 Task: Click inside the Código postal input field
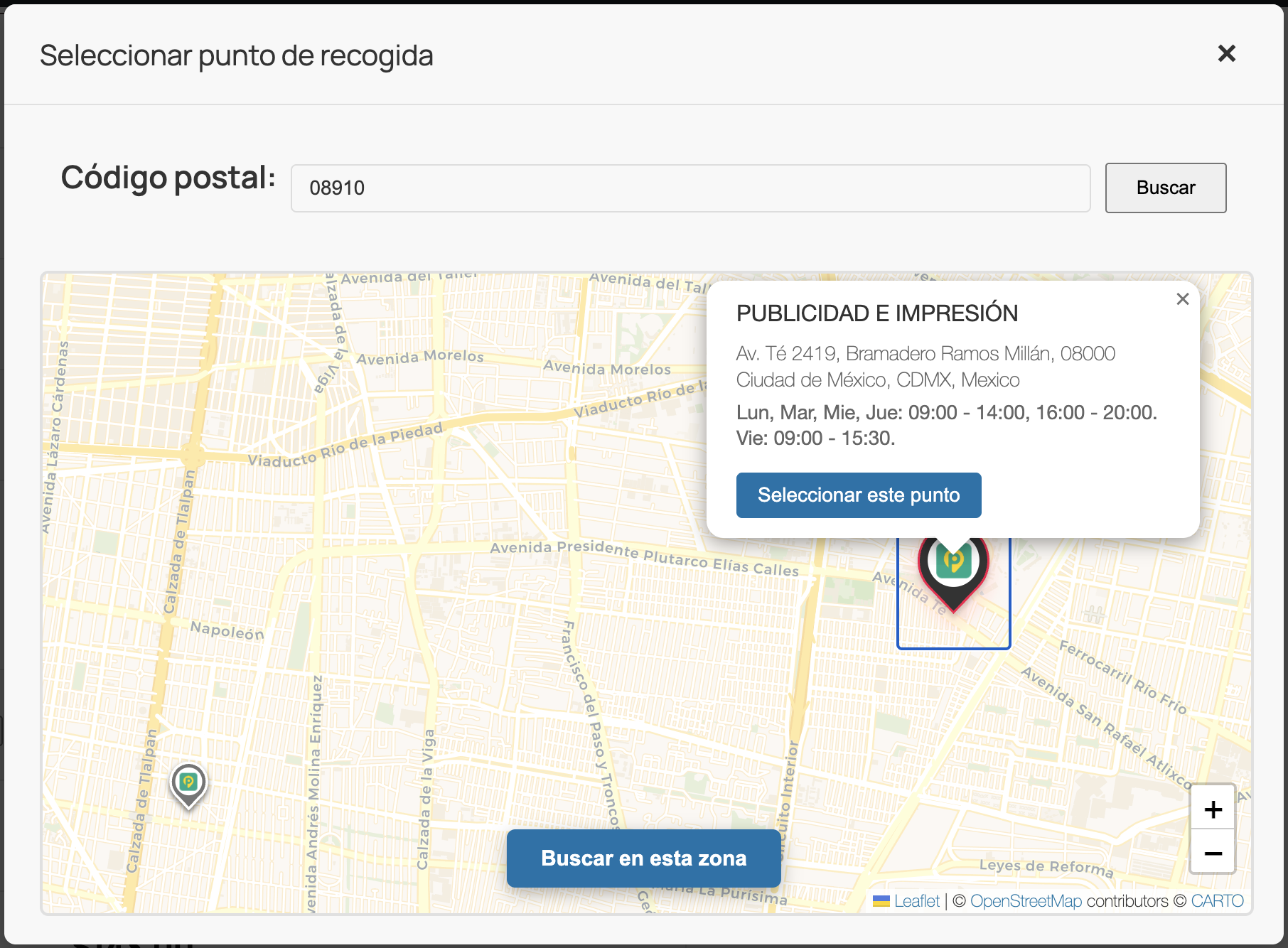click(689, 188)
